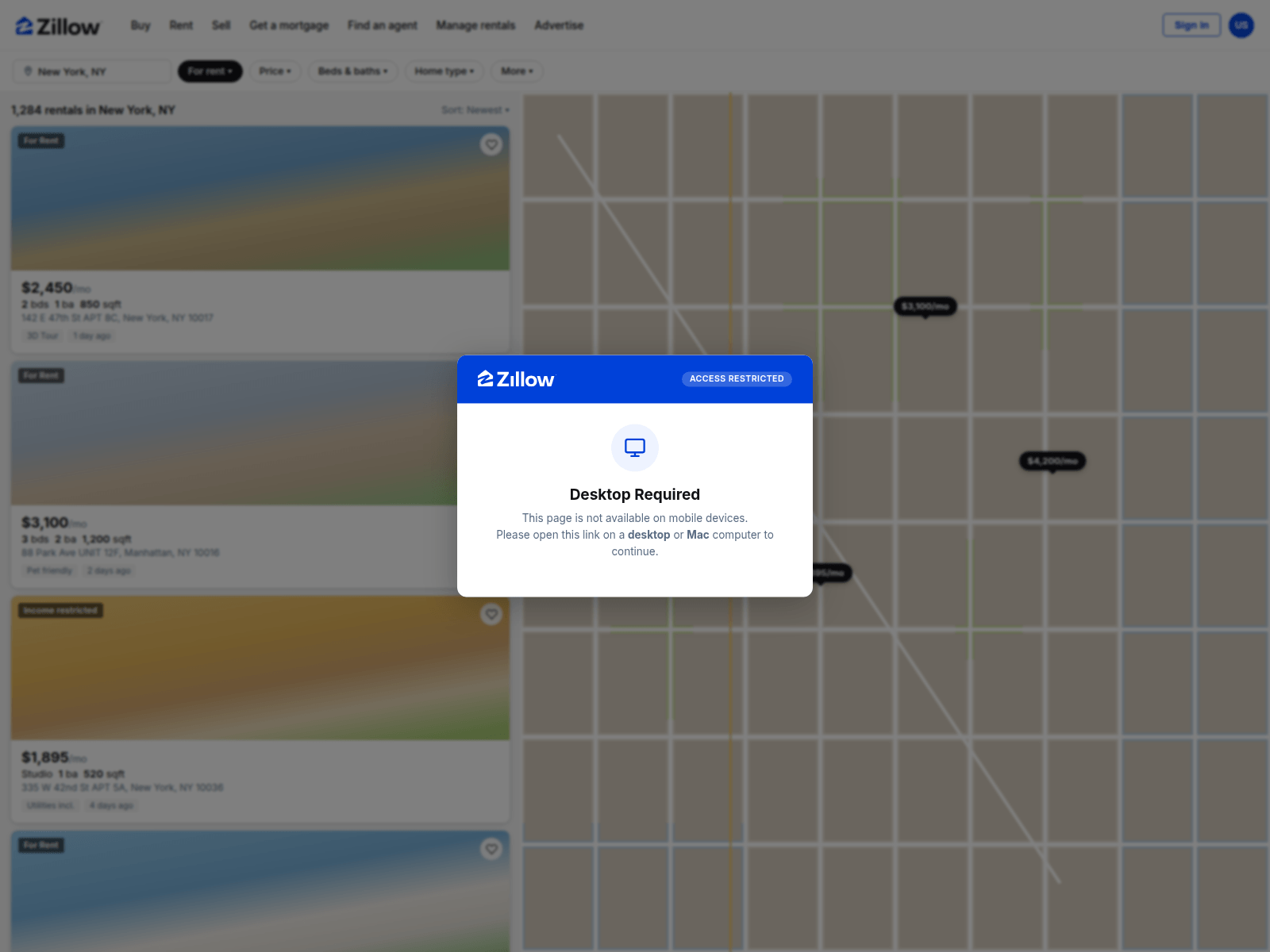Click the 335 W 42nd St listing address
This screenshot has height=952, width=1270.
pos(122,788)
